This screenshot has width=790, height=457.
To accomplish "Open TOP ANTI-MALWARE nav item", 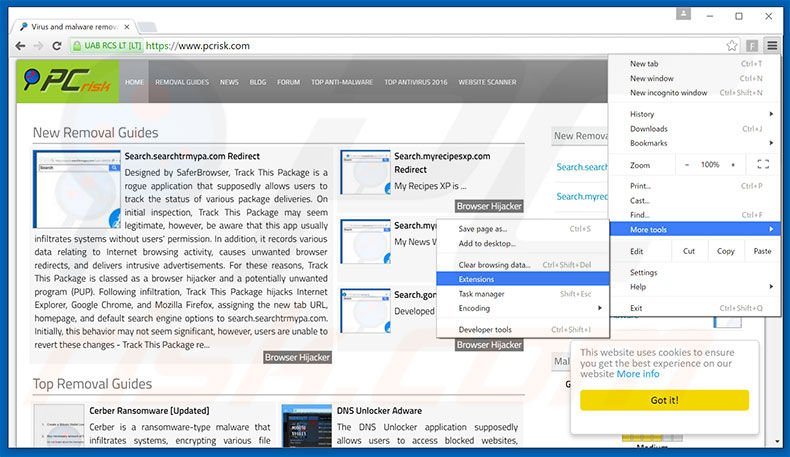I will (x=342, y=82).
